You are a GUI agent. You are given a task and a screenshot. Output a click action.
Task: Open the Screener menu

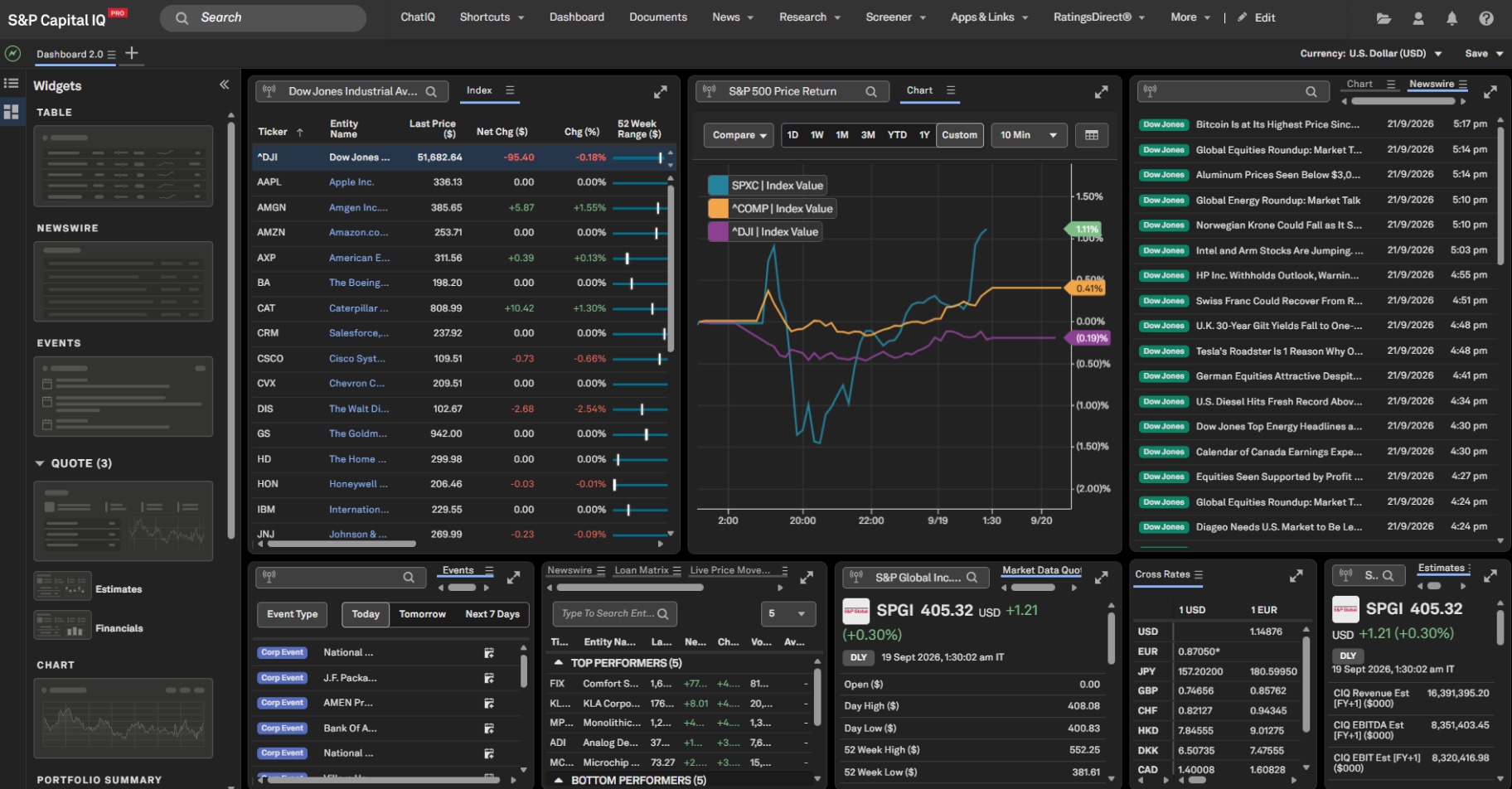pos(895,17)
